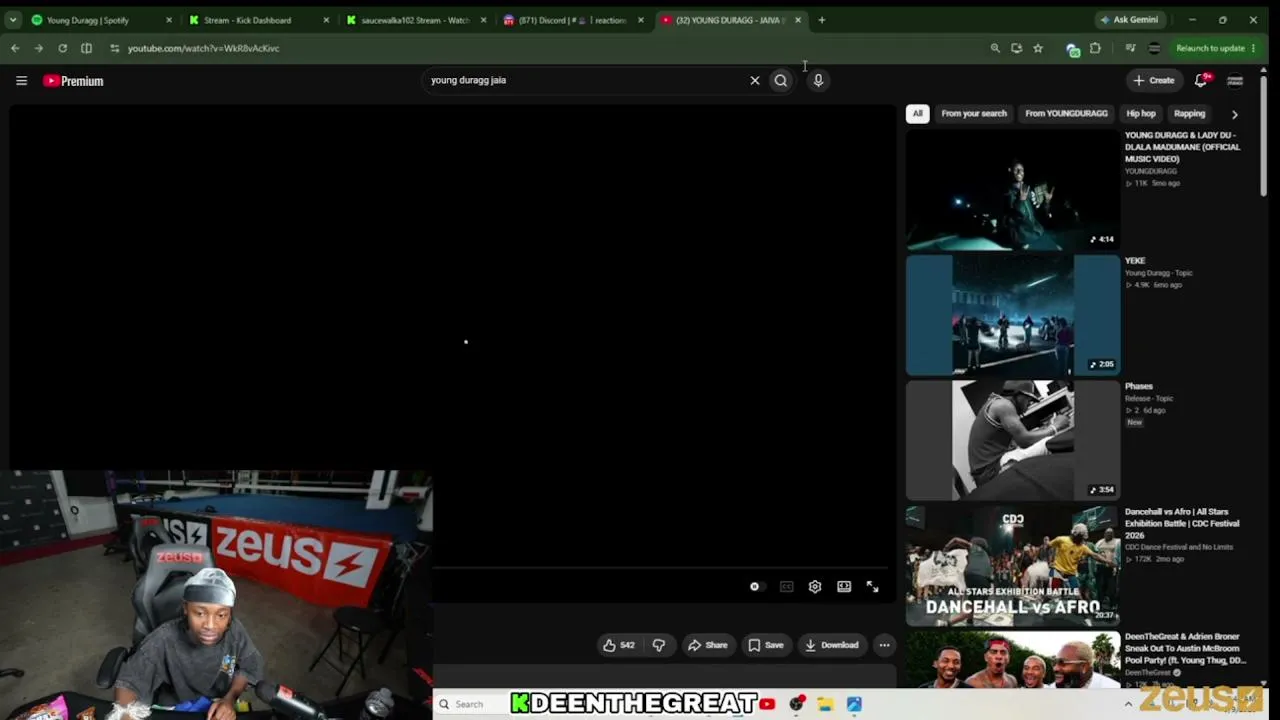Open the YouTube account avatar menu

(x=1235, y=80)
